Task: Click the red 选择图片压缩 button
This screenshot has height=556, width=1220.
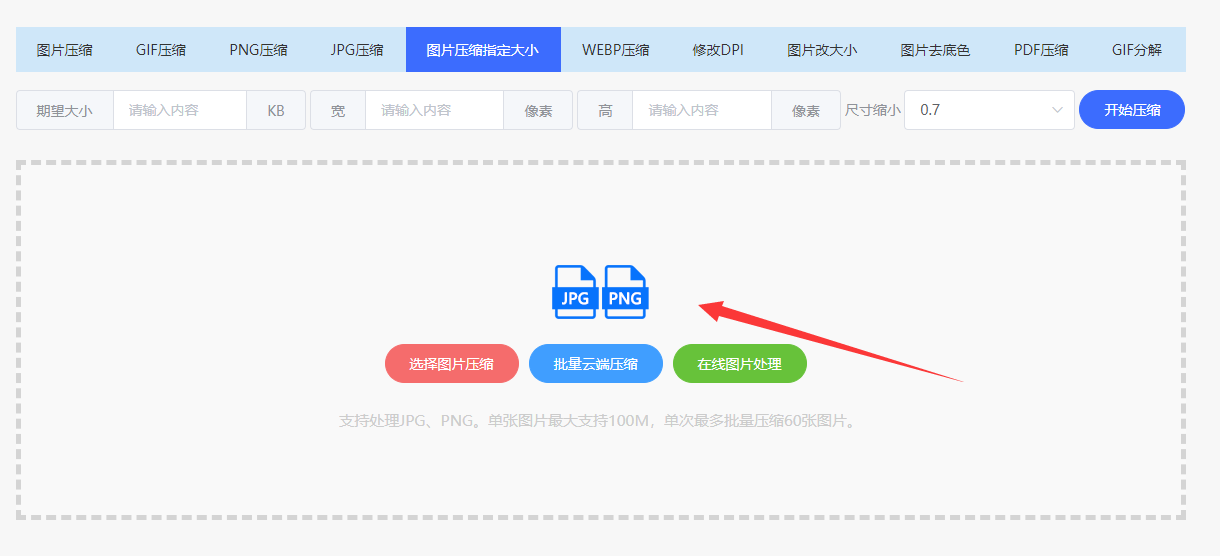Action: pyautogui.click(x=451, y=364)
